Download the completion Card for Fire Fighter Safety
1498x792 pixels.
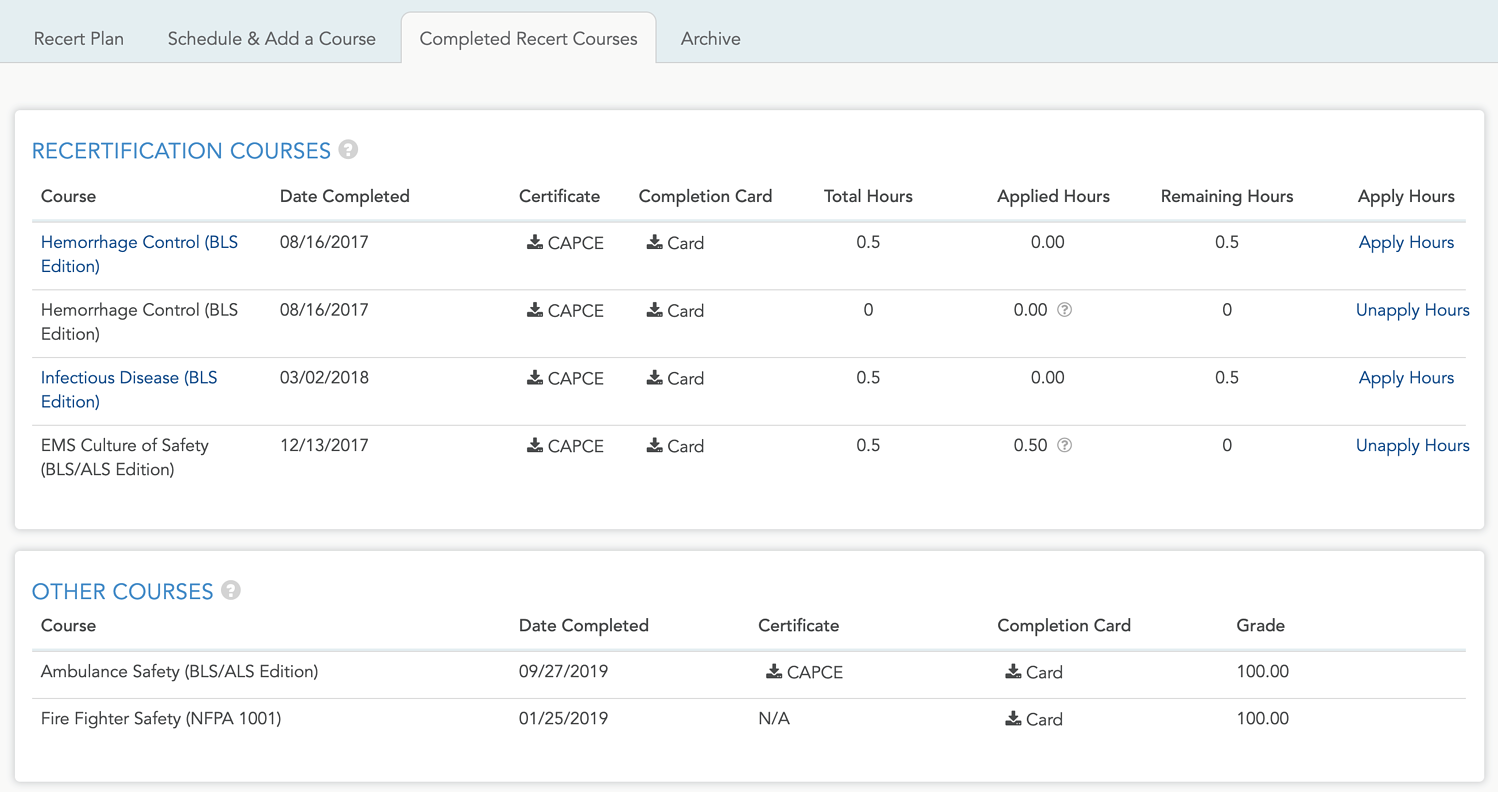tap(1034, 718)
